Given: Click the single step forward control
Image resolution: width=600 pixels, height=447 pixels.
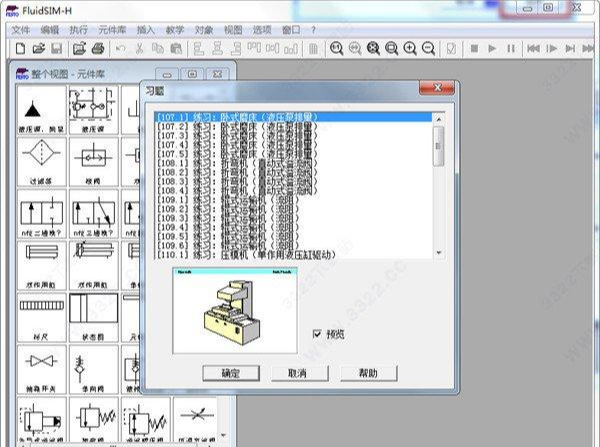Looking at the screenshot, I should click(x=552, y=49).
